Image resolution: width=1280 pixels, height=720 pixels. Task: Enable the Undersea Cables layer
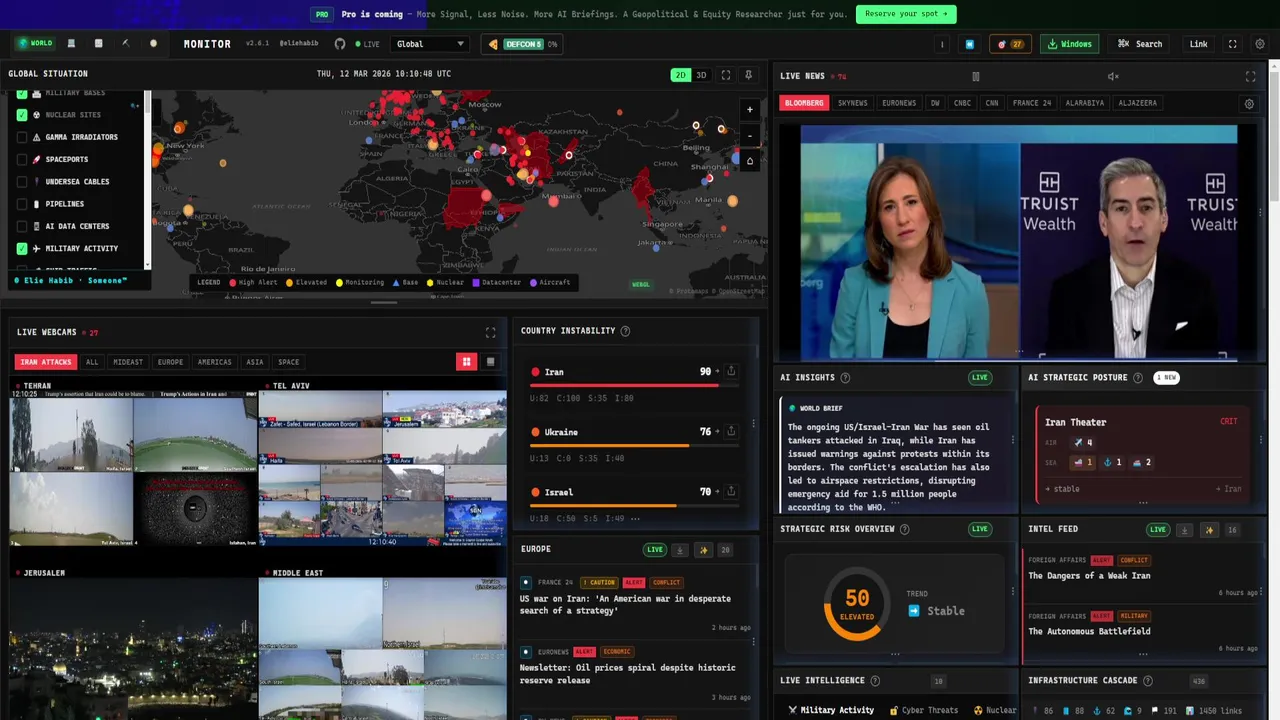[x=22, y=182]
